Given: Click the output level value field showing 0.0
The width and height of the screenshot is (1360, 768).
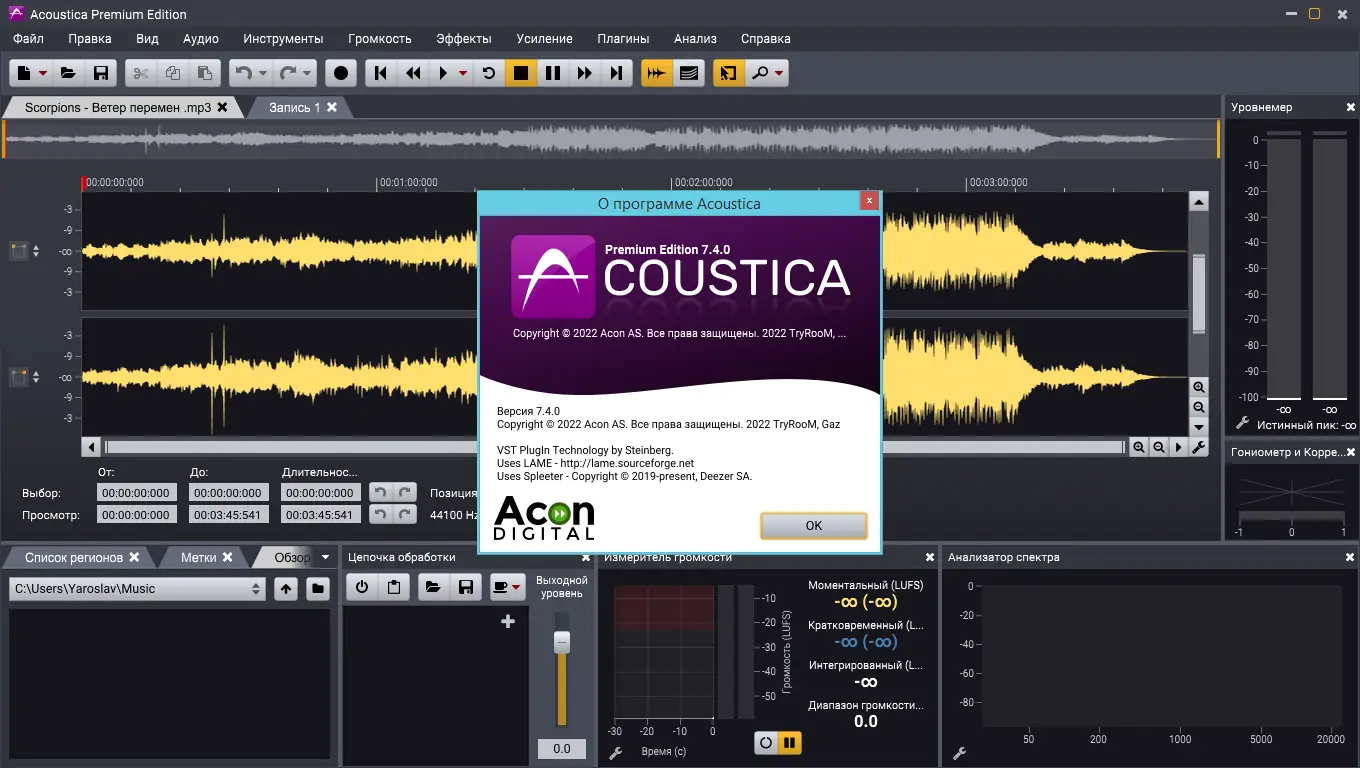Looking at the screenshot, I should point(562,748).
